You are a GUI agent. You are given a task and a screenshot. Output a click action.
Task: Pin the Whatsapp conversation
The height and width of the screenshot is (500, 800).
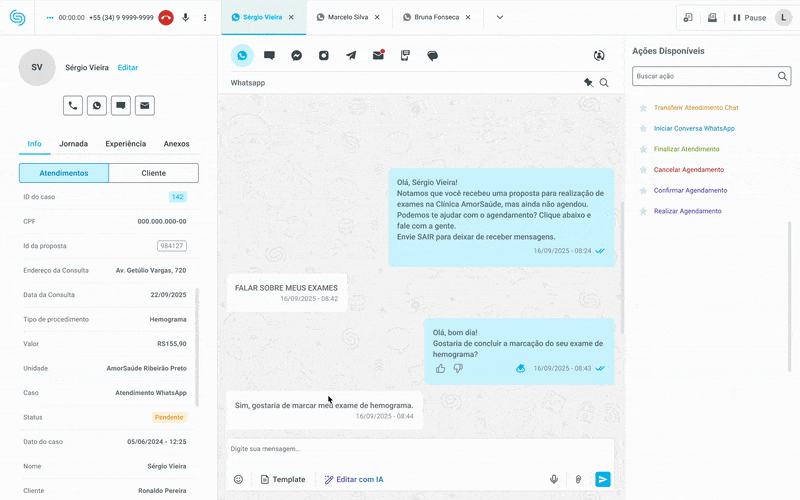(x=588, y=83)
